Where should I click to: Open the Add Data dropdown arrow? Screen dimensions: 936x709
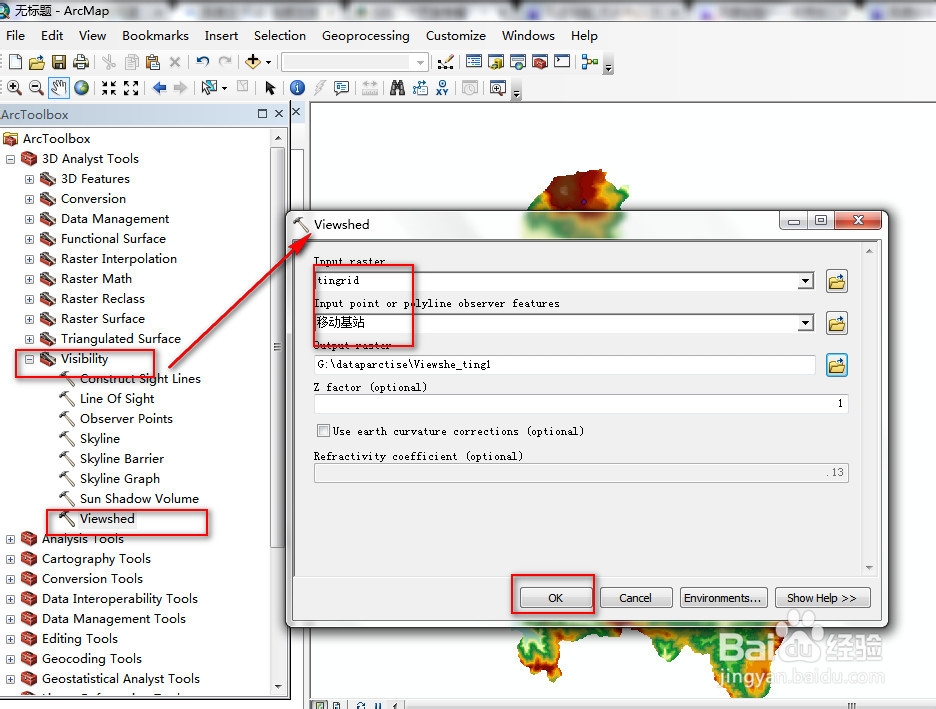[268, 62]
